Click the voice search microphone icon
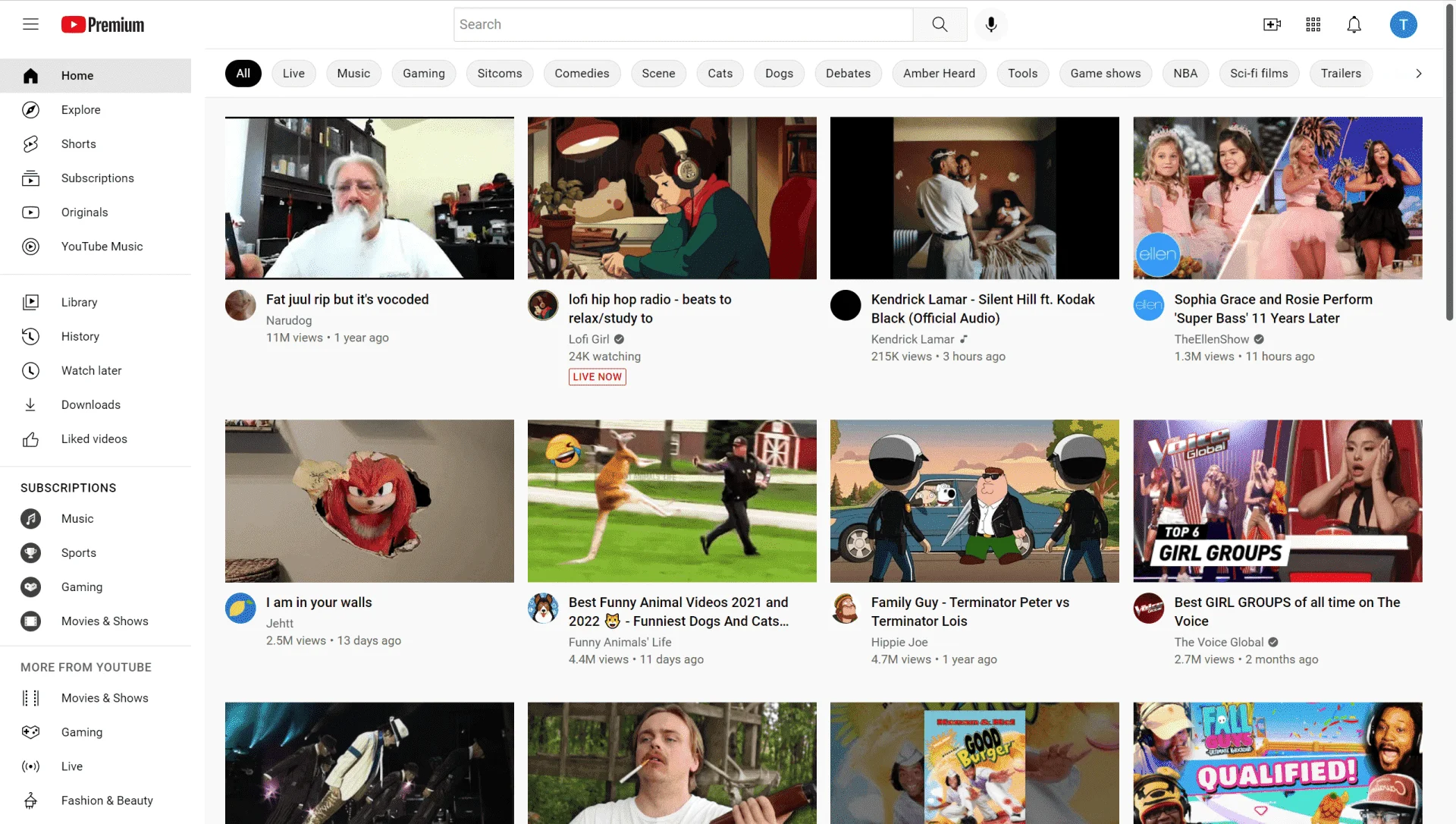The width and height of the screenshot is (1456, 824). [x=990, y=24]
